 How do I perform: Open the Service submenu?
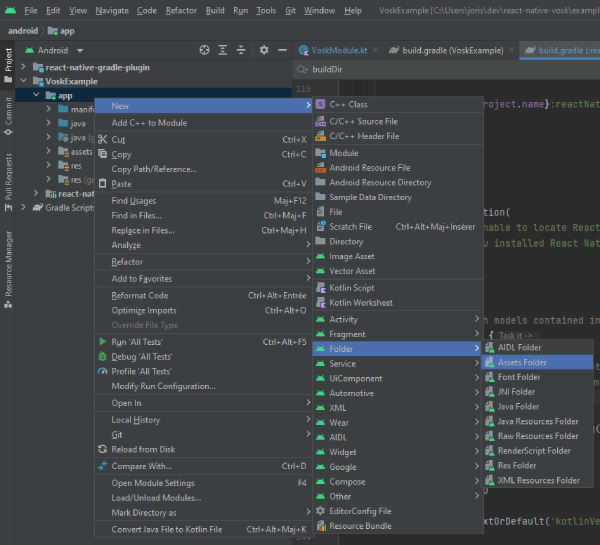coord(398,363)
